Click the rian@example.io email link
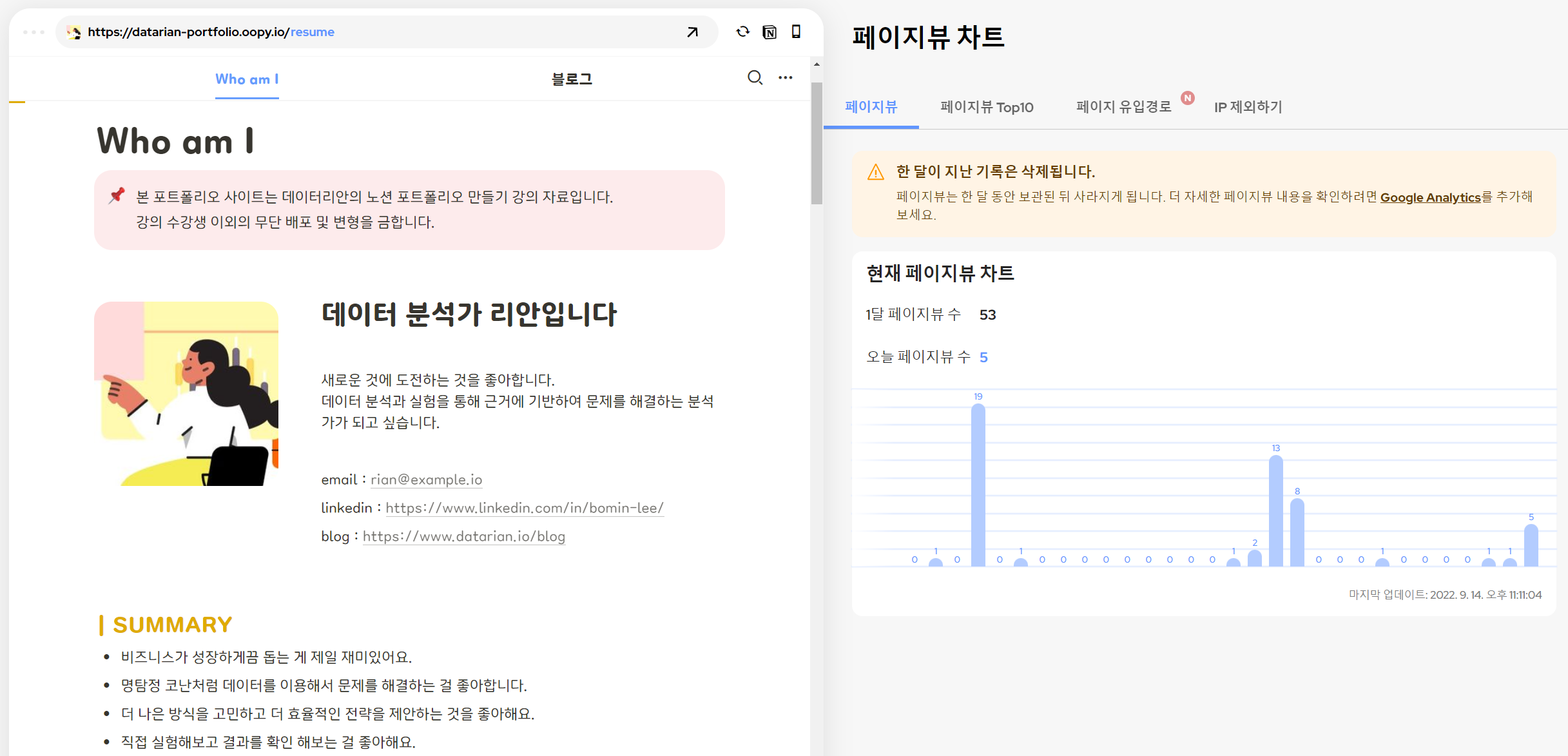Image resolution: width=1568 pixels, height=756 pixels. (x=426, y=480)
